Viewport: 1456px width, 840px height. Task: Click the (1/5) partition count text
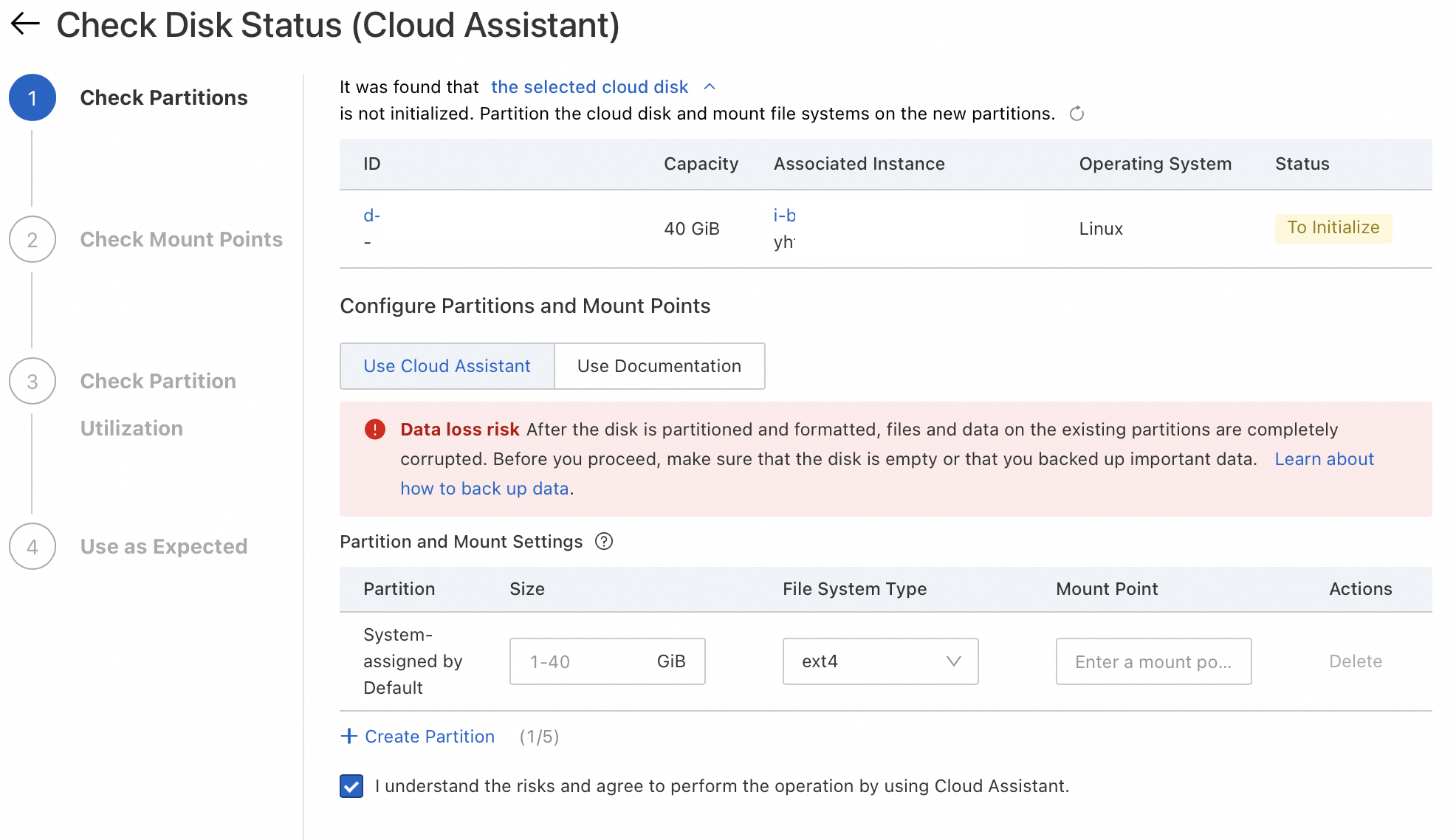[x=539, y=737]
